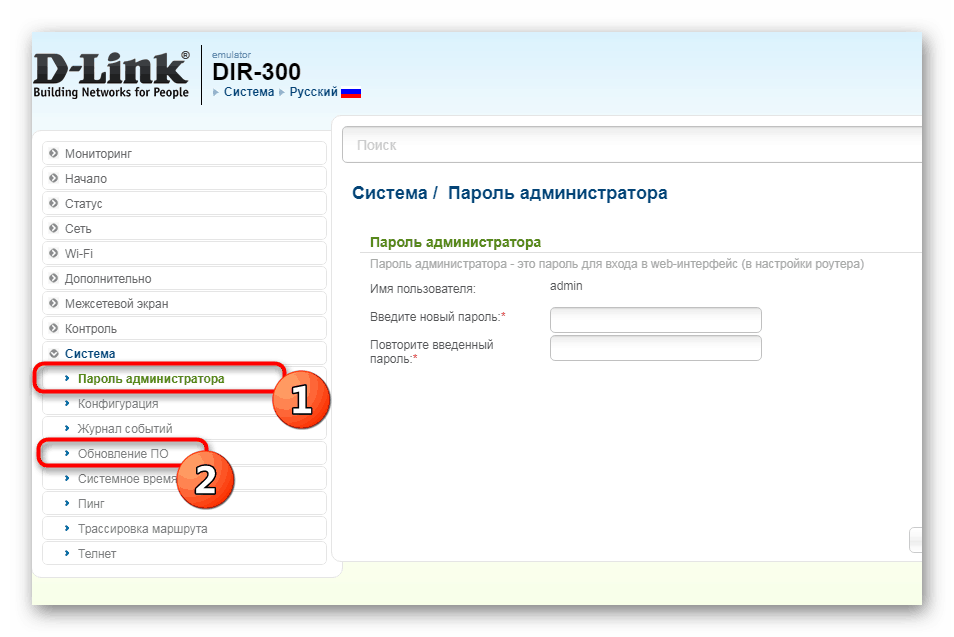The width and height of the screenshot is (954, 637).
Task: Click the Повторите введенный пароль field
Action: tap(655, 348)
